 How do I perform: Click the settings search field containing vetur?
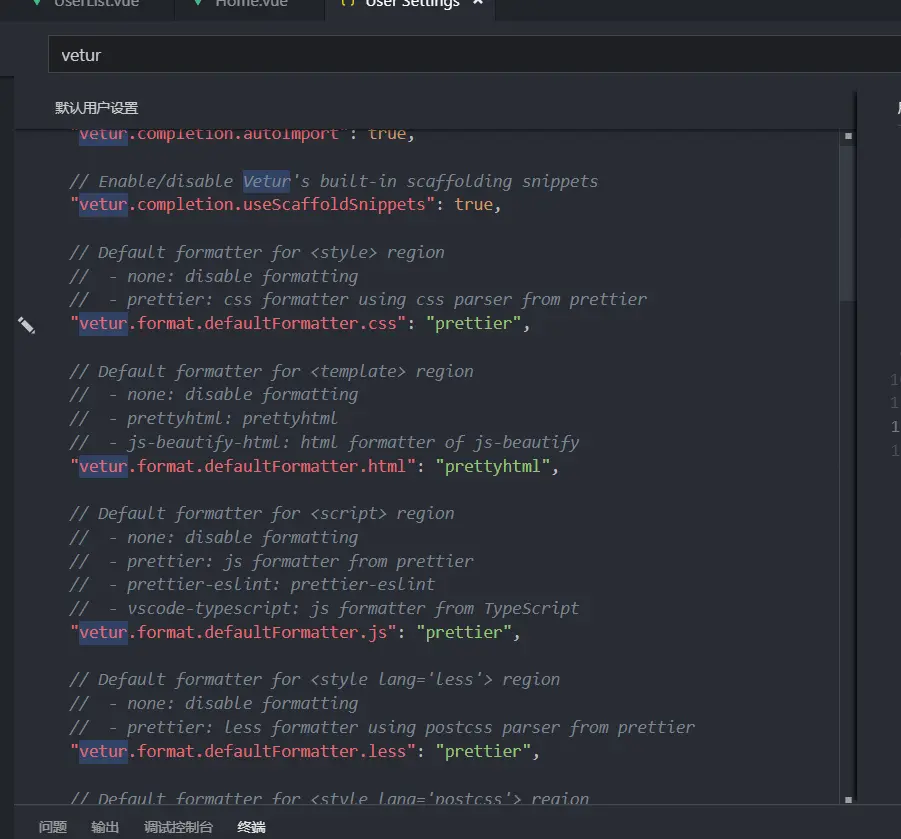475,55
